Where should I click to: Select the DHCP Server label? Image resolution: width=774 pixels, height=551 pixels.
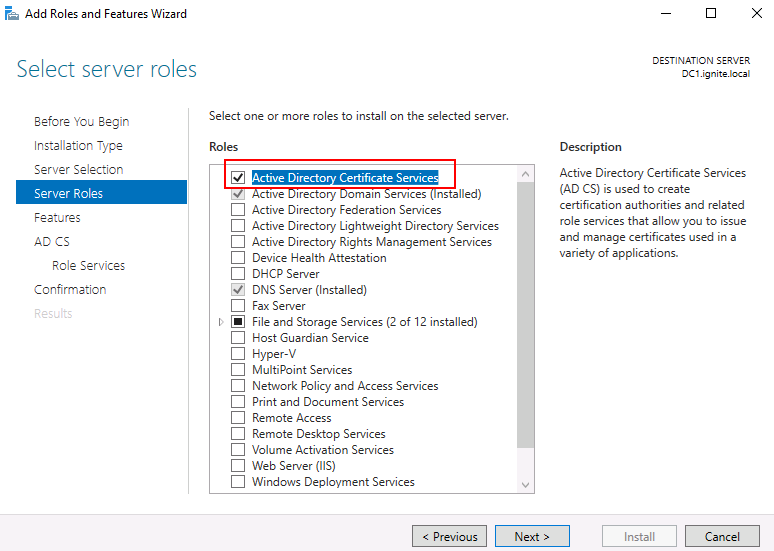point(286,274)
